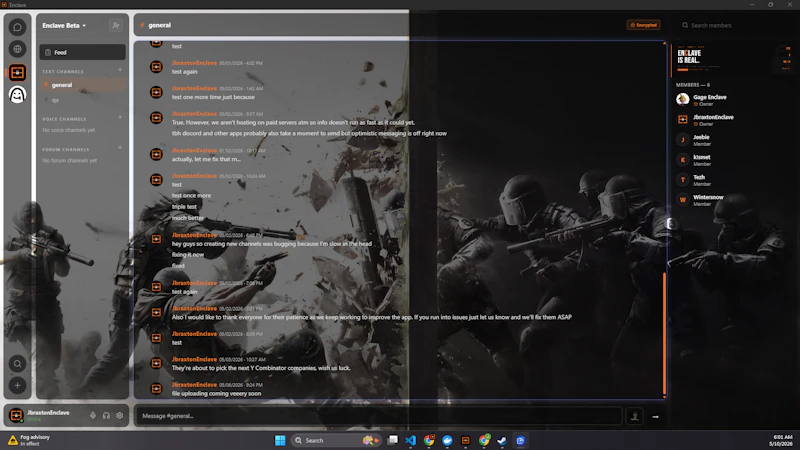Select the Enclave server icon in sidebar
Image resolution: width=800 pixels, height=450 pixels.
(x=17, y=72)
